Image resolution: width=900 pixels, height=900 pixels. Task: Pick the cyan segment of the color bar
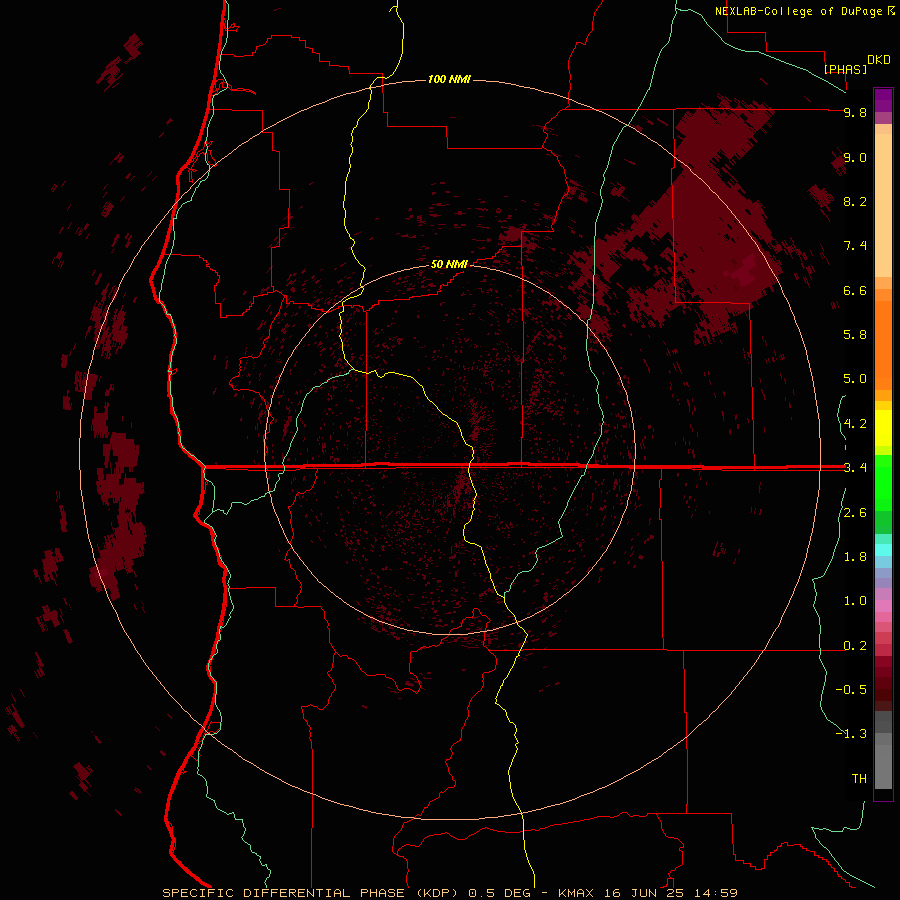coord(883,550)
